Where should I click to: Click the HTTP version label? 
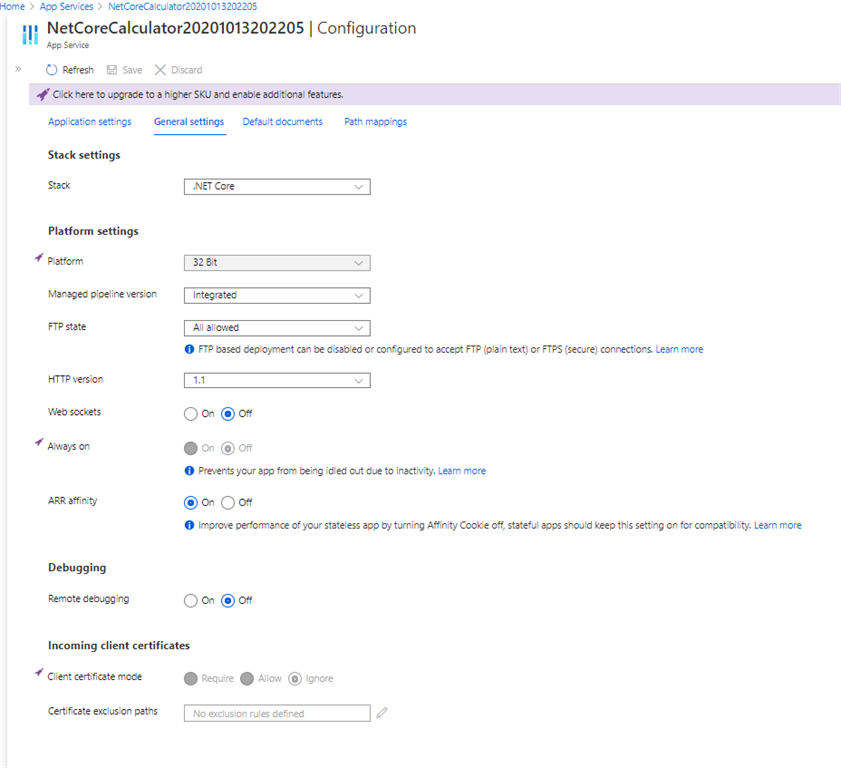[76, 379]
